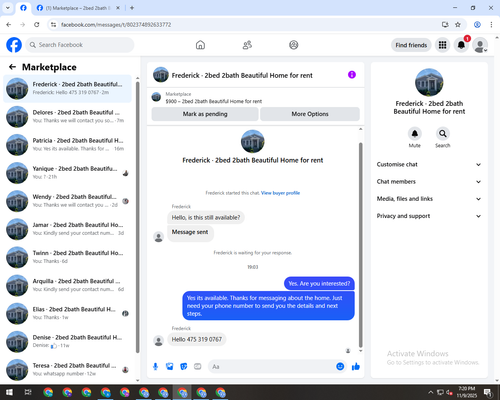Viewport: 500px width, 400px height.
Task: Open the $900 2bed 2bath listing link
Action: 214,101
